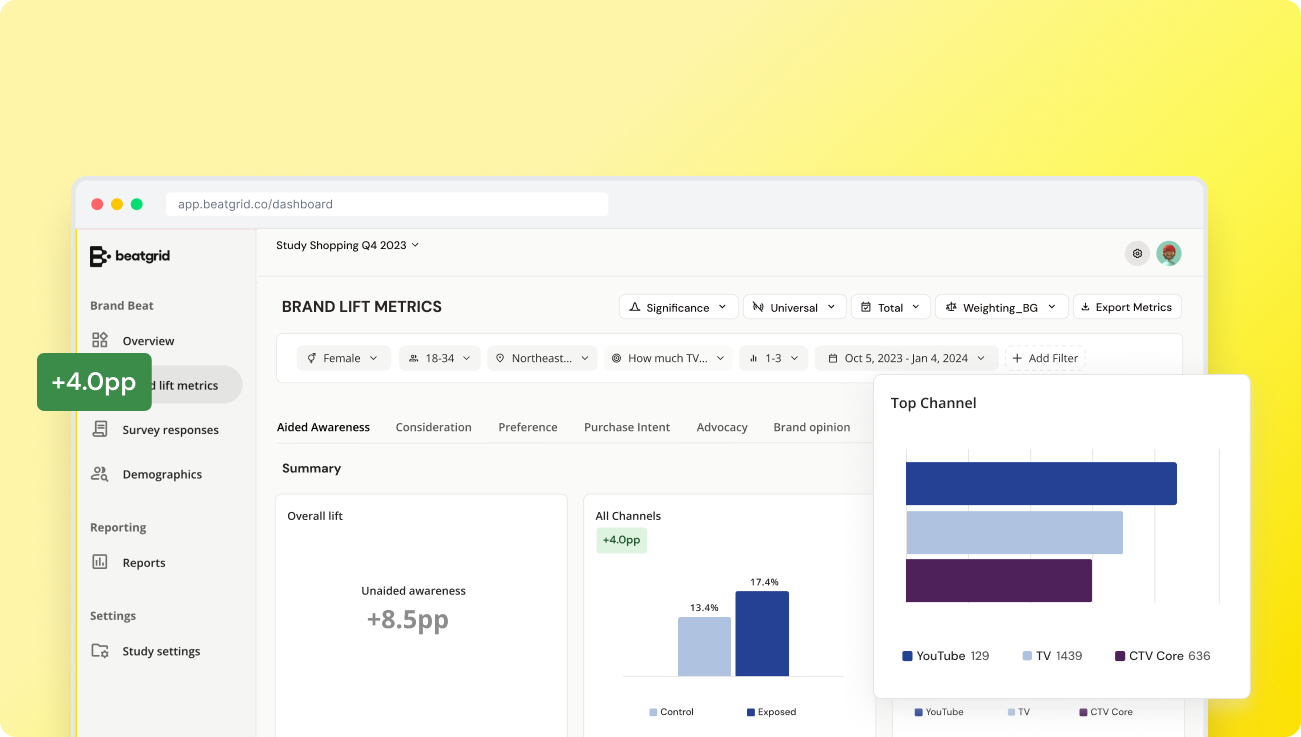Open Survey responses sidebar icon
This screenshot has width=1301, height=737.
tap(100, 430)
